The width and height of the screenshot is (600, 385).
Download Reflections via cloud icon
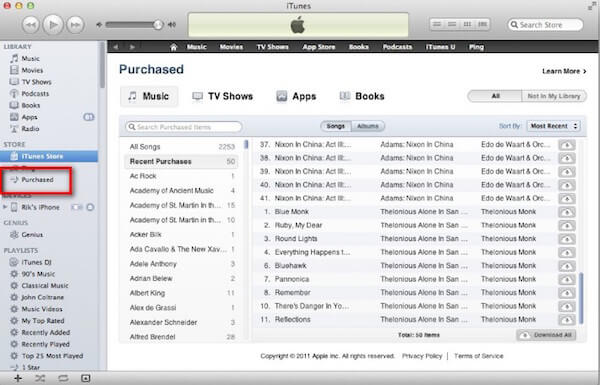(567, 320)
